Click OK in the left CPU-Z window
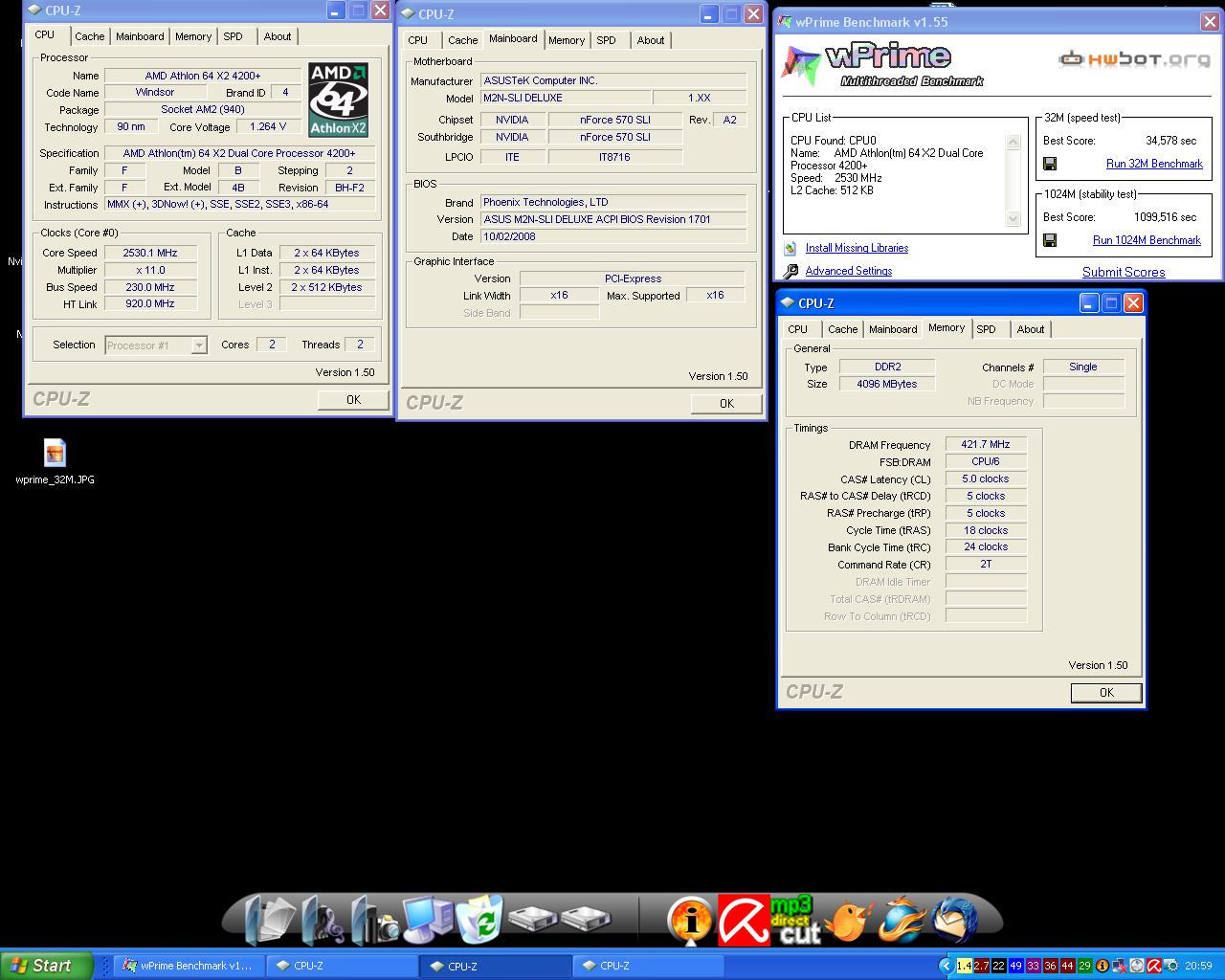Image resolution: width=1225 pixels, height=980 pixels. (x=353, y=400)
